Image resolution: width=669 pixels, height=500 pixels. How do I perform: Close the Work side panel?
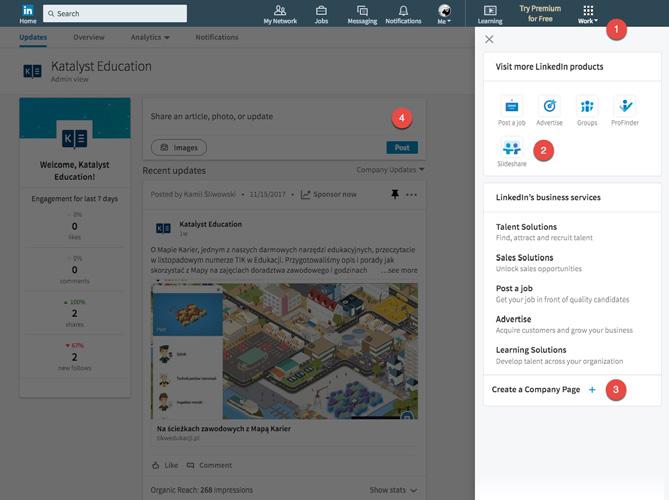(489, 39)
